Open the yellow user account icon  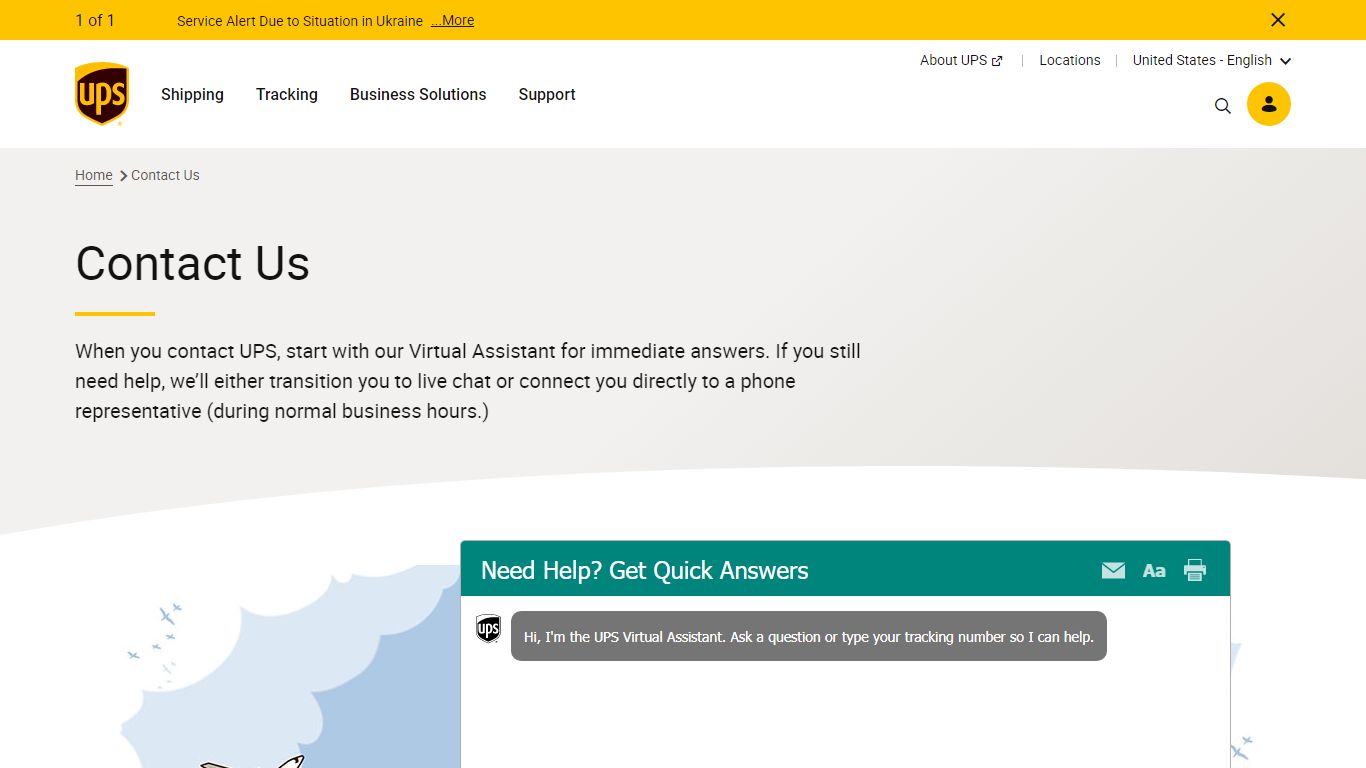click(x=1268, y=104)
